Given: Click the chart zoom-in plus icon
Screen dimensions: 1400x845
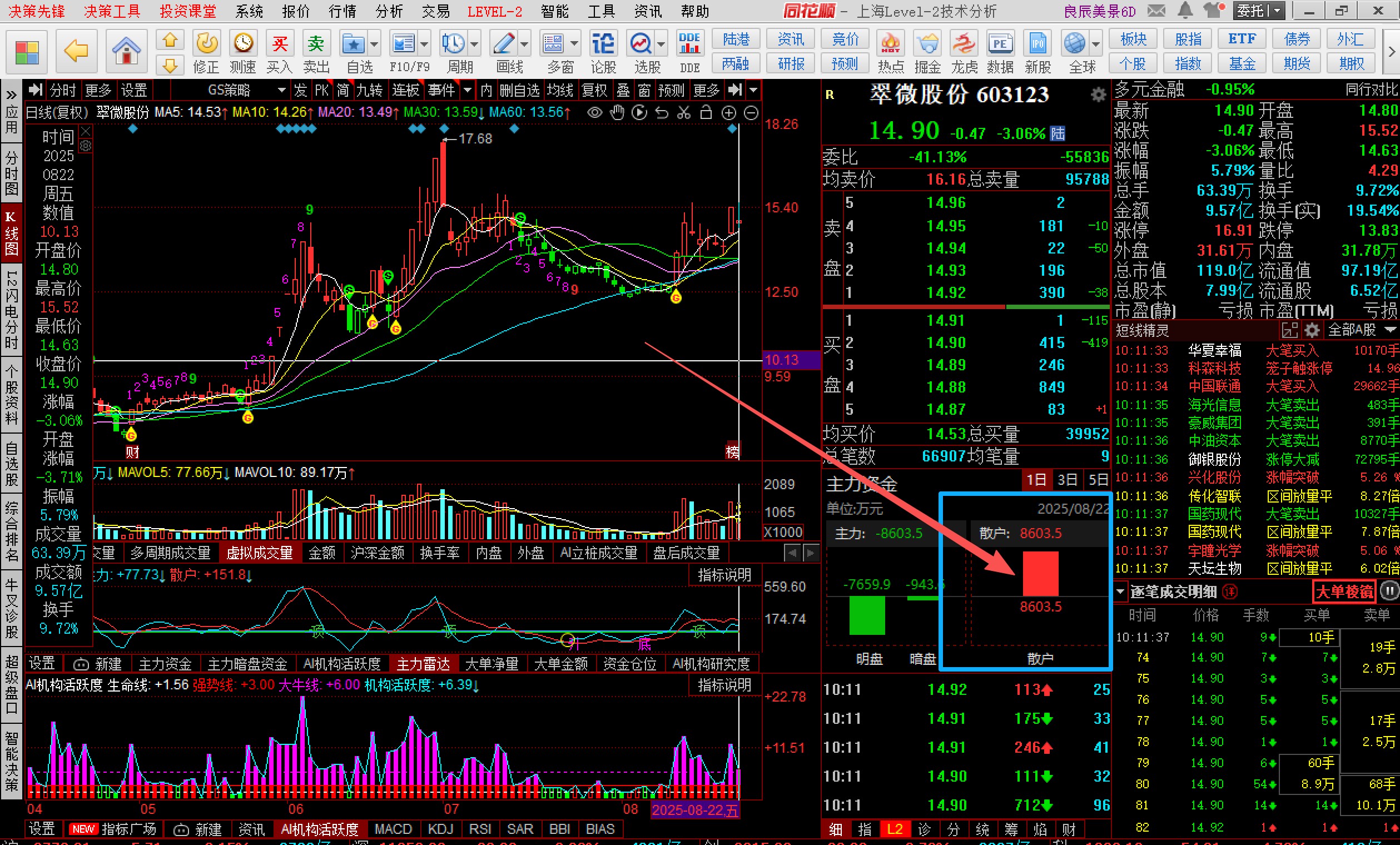Looking at the screenshot, I should (x=728, y=113).
